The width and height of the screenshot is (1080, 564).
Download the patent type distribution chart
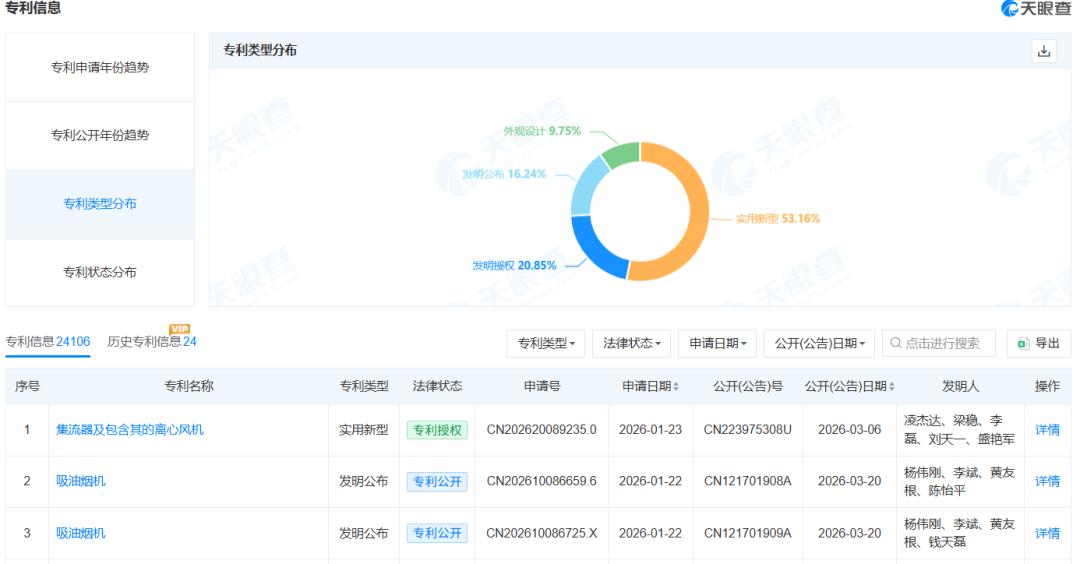point(1044,51)
